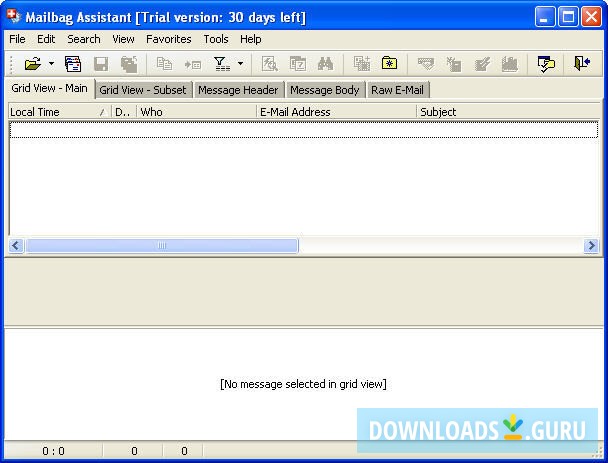Click the grayed copy documents icon

coord(164,64)
